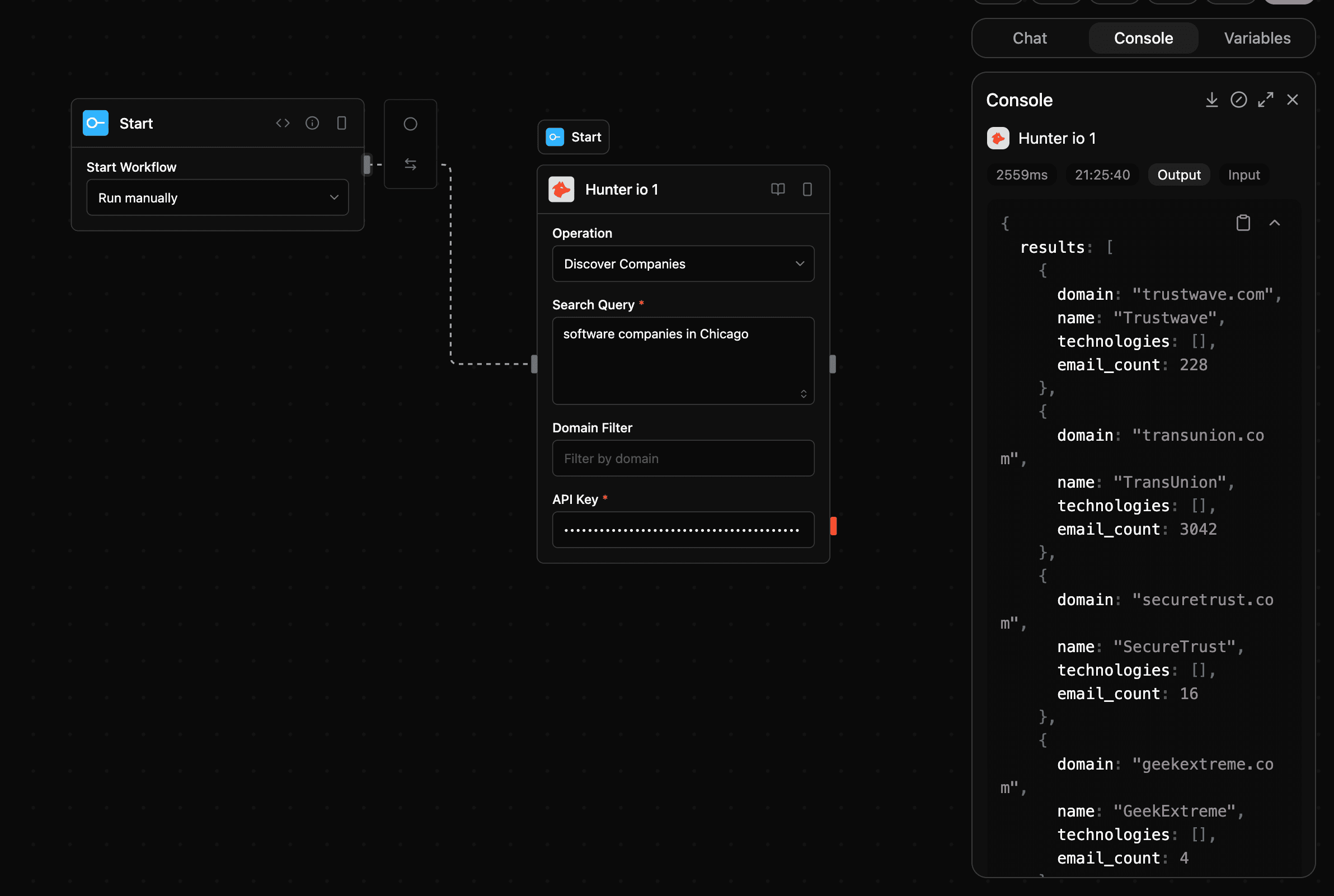1334x896 pixels.
Task: Clear the console with the slash icon
Action: pos(1238,100)
